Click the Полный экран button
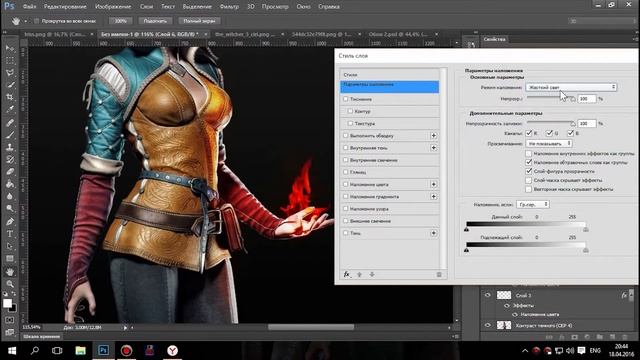640x360 pixels. pyautogui.click(x=199, y=21)
